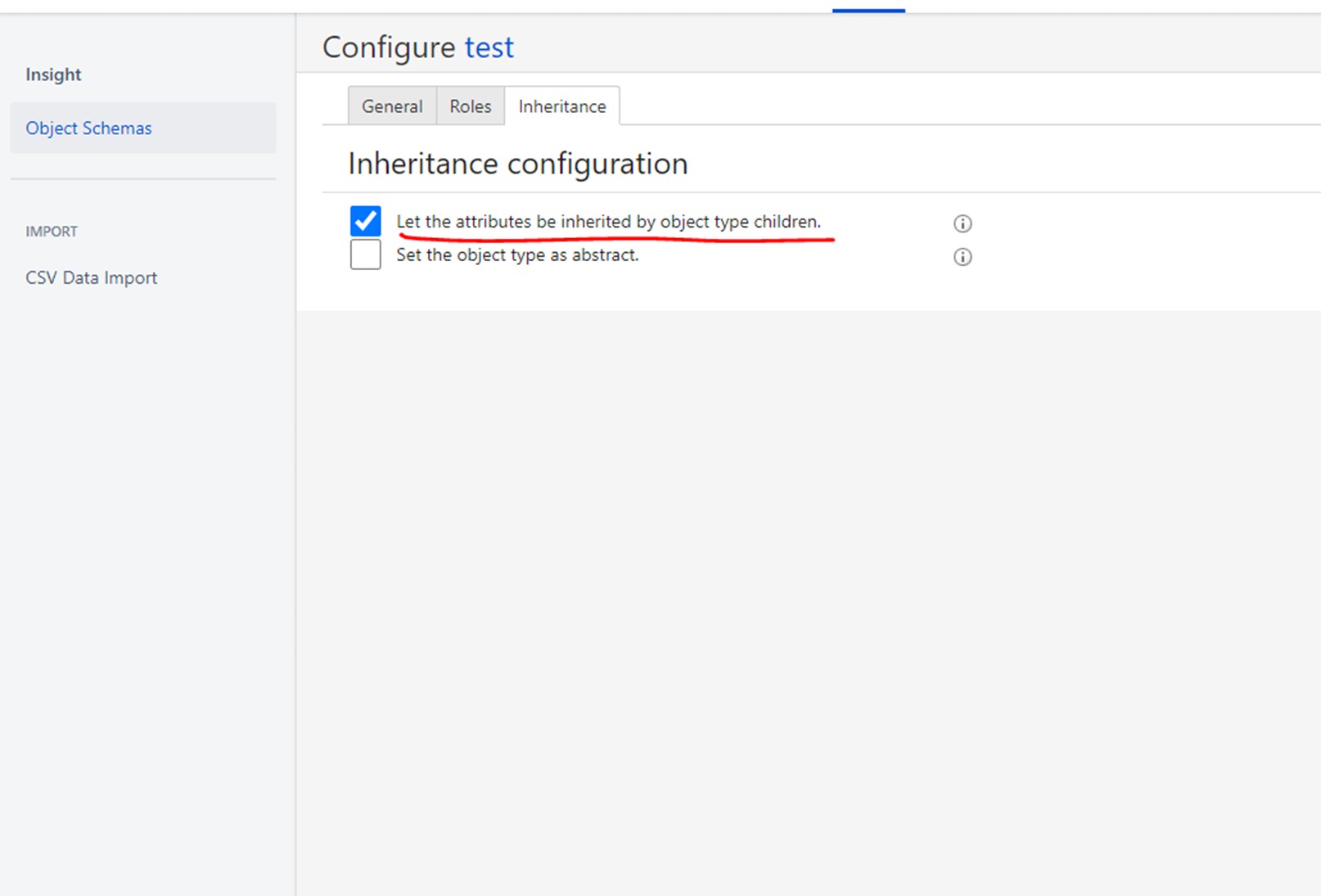The width and height of the screenshot is (1321, 896).
Task: Switch to the General tab
Action: pos(392,106)
